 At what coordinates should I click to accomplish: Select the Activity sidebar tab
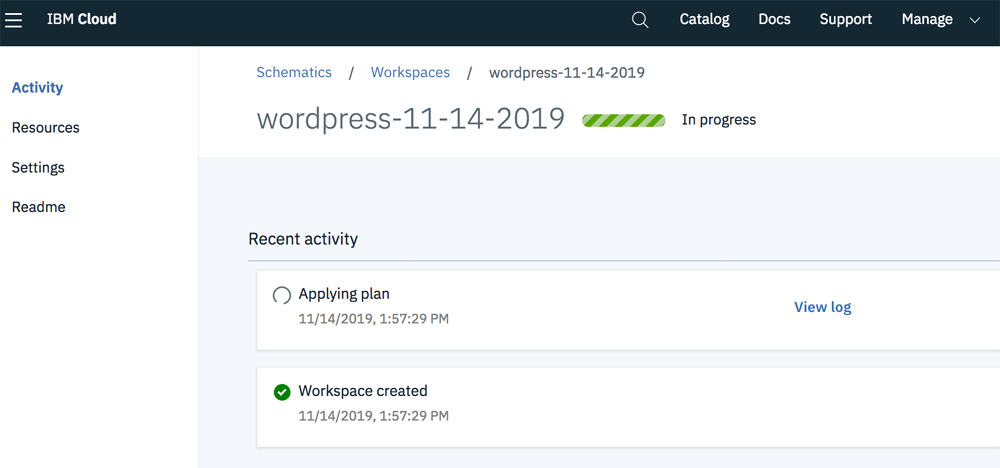point(38,88)
